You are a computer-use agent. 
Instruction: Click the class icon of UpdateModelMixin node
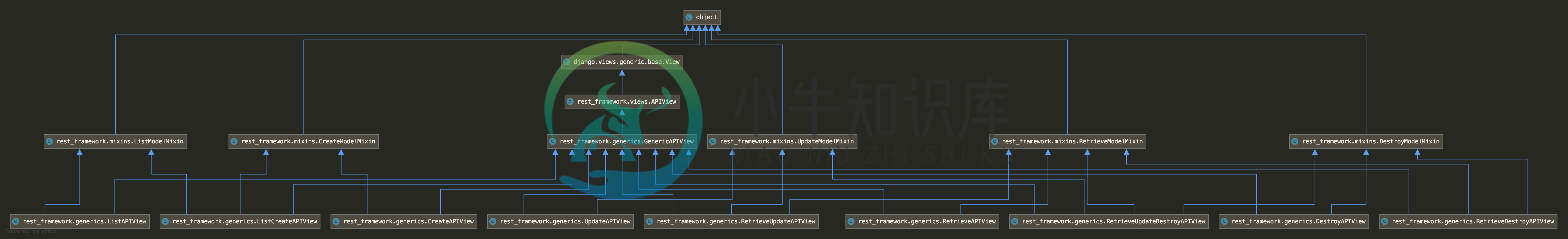[713, 142]
